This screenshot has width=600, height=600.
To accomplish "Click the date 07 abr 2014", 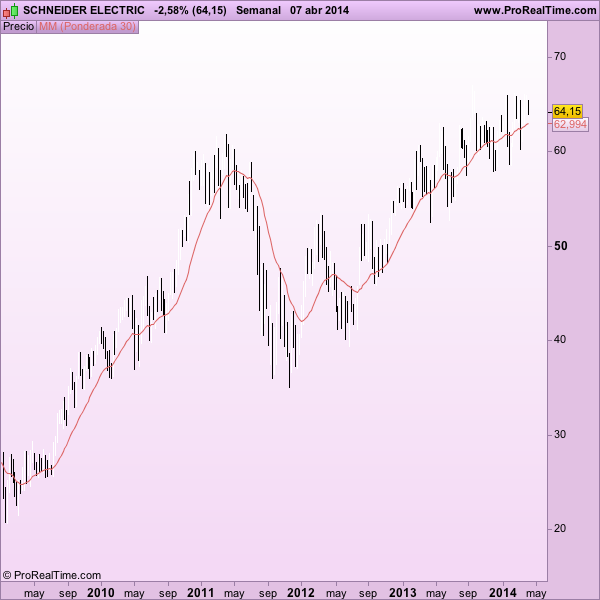I will 319,10.
